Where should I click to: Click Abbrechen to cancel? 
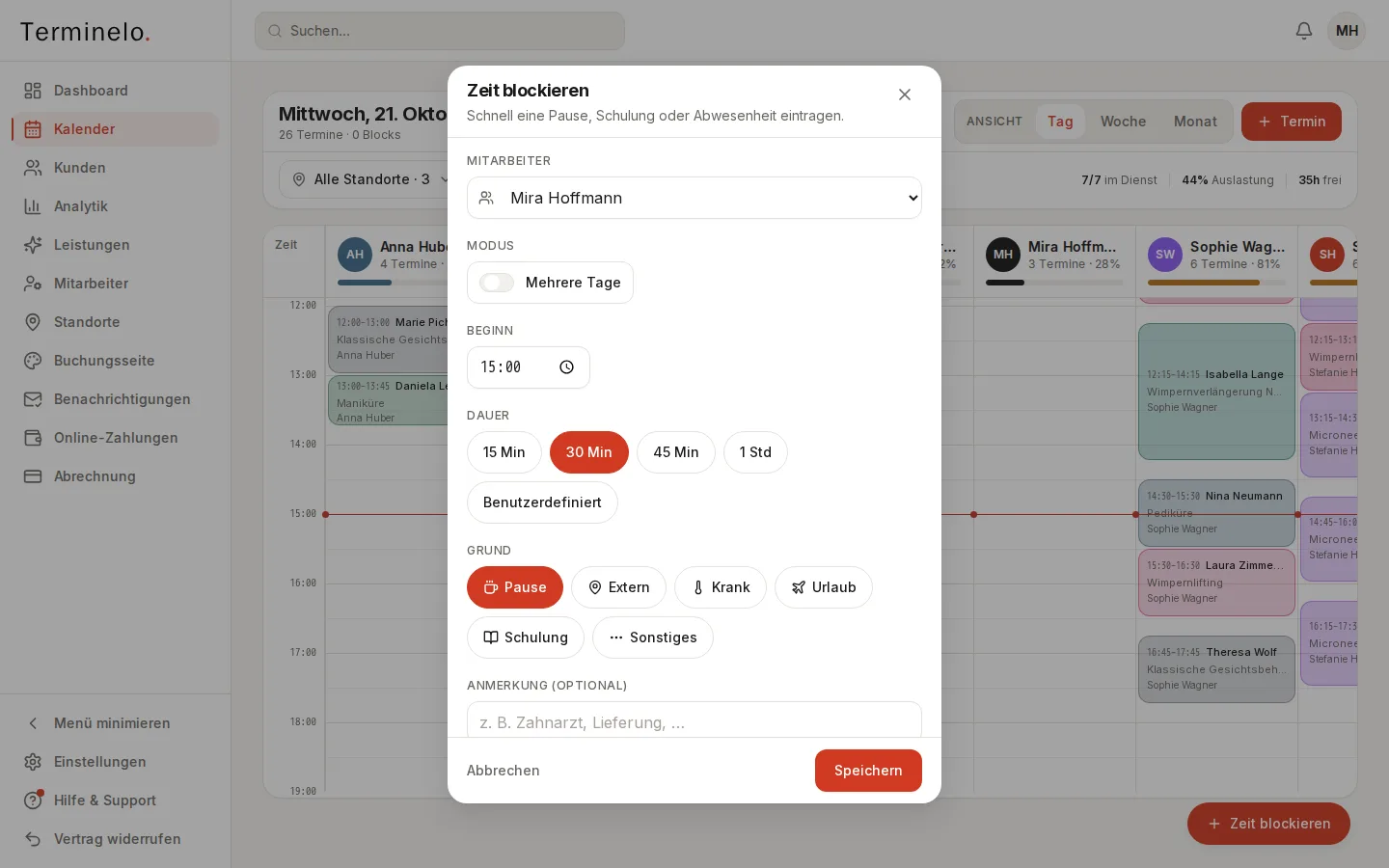(x=504, y=771)
